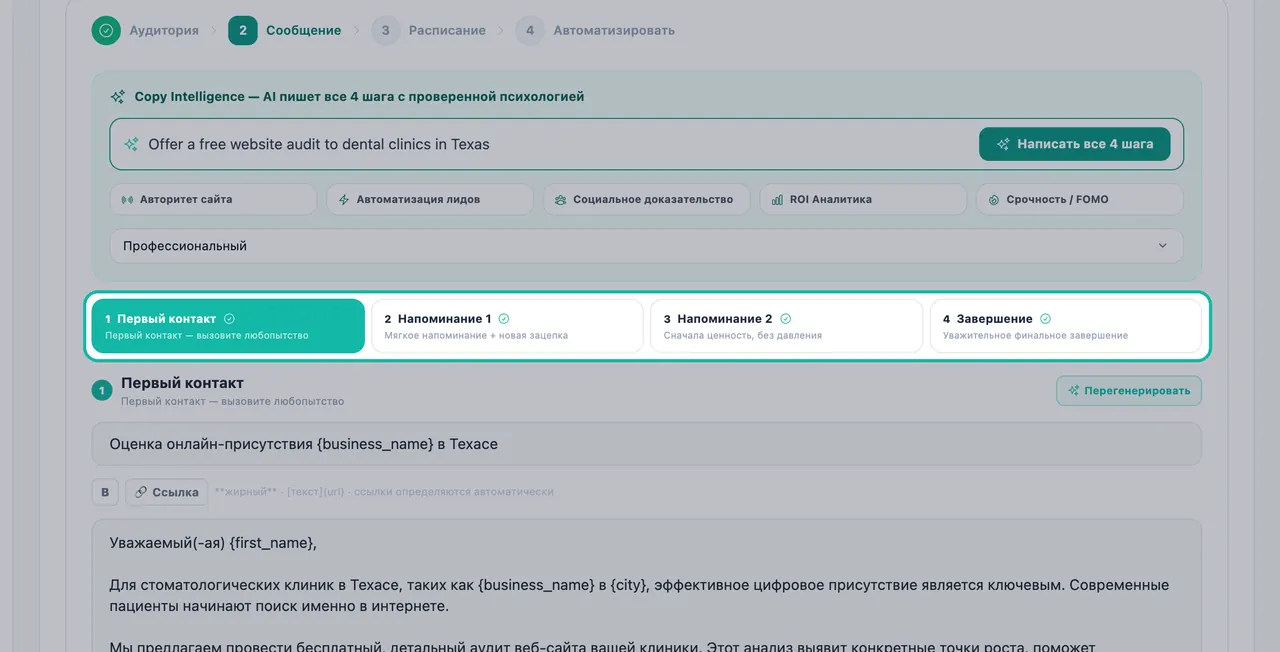Click the subtitle Уважительное финальное завершение
1280x652 pixels.
(1035, 336)
